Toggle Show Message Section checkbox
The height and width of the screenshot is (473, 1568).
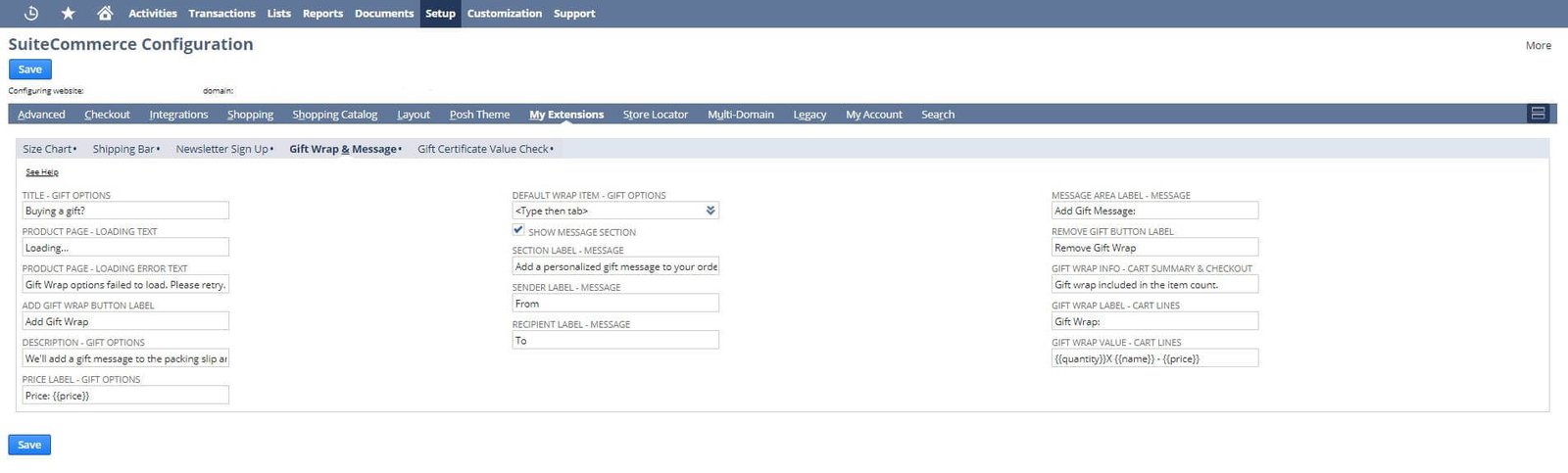click(518, 229)
